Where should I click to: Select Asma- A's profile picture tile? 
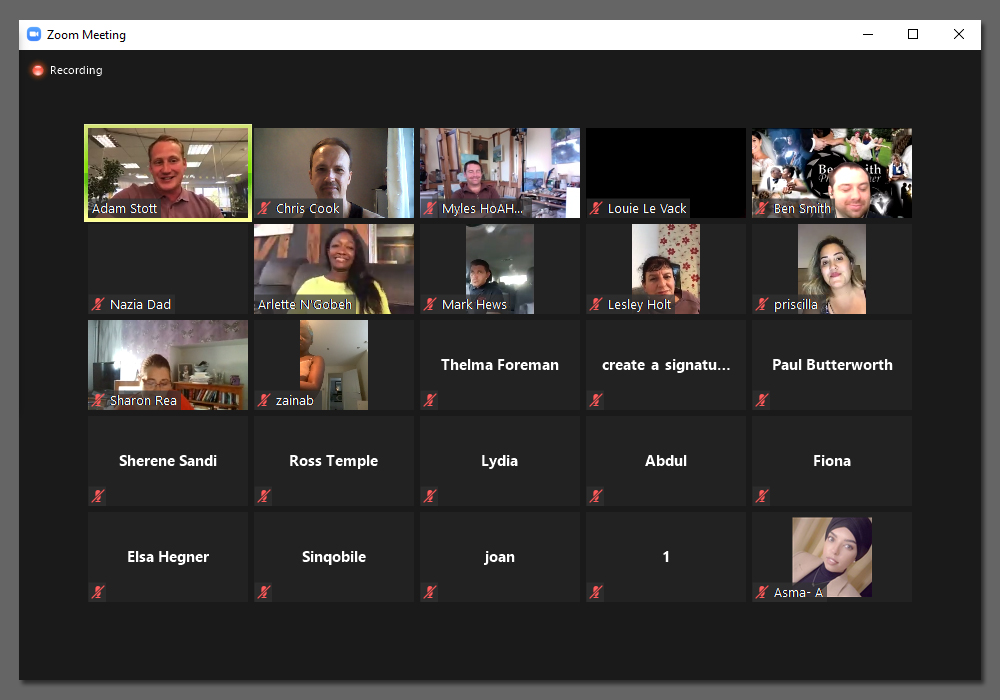(x=832, y=557)
